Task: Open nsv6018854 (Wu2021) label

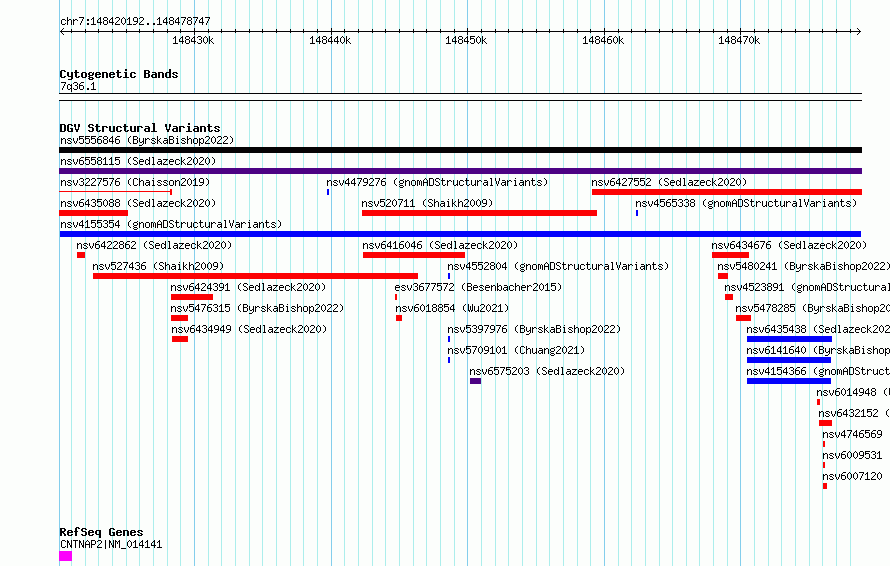Action: tap(452, 308)
